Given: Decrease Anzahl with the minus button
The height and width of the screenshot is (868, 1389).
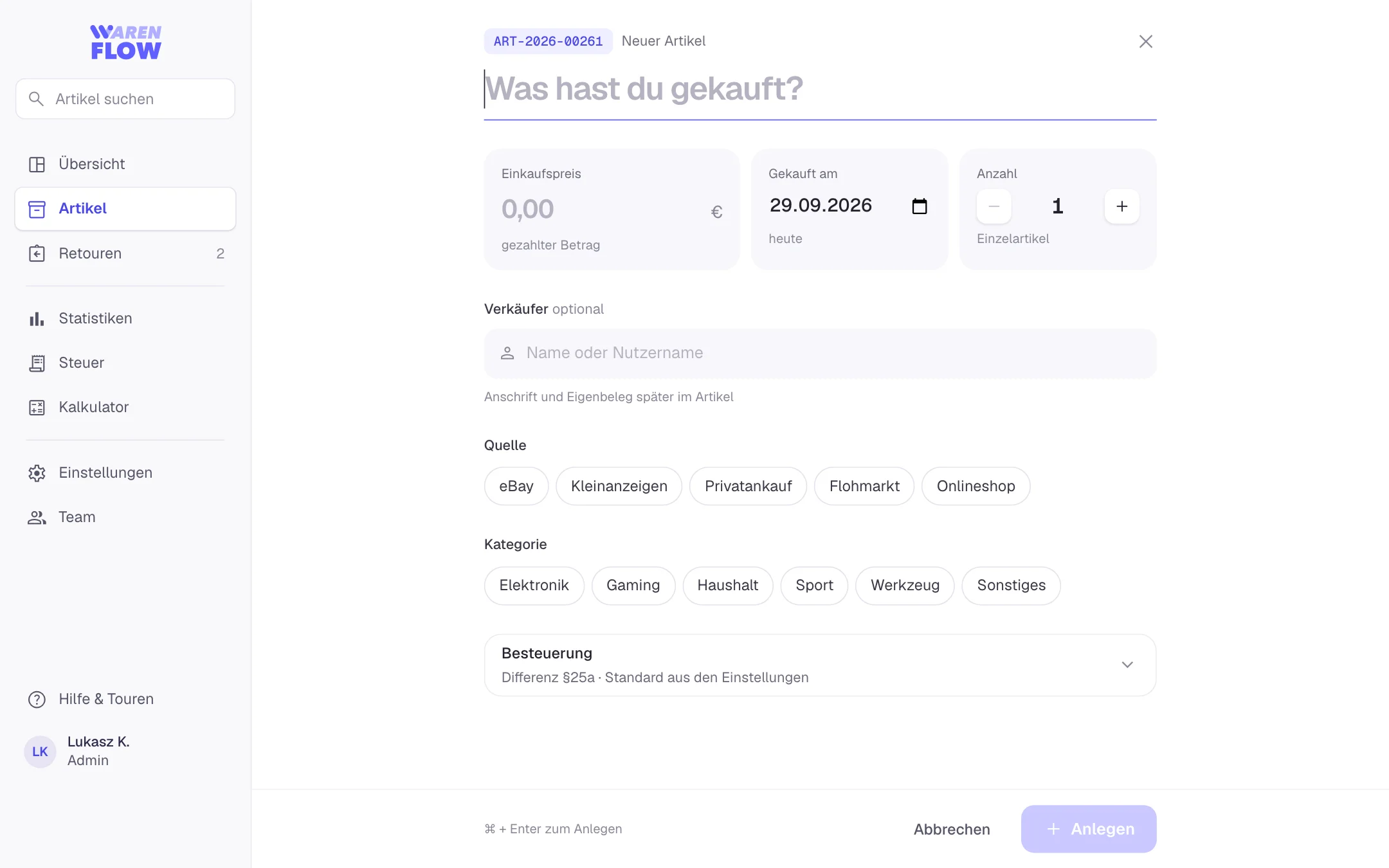Looking at the screenshot, I should 994,206.
